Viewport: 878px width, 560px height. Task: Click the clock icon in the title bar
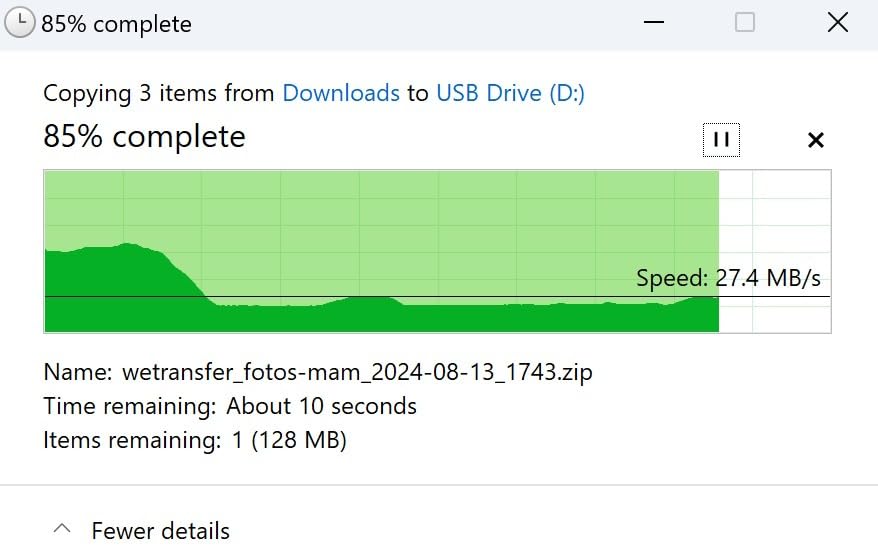click(x=19, y=23)
